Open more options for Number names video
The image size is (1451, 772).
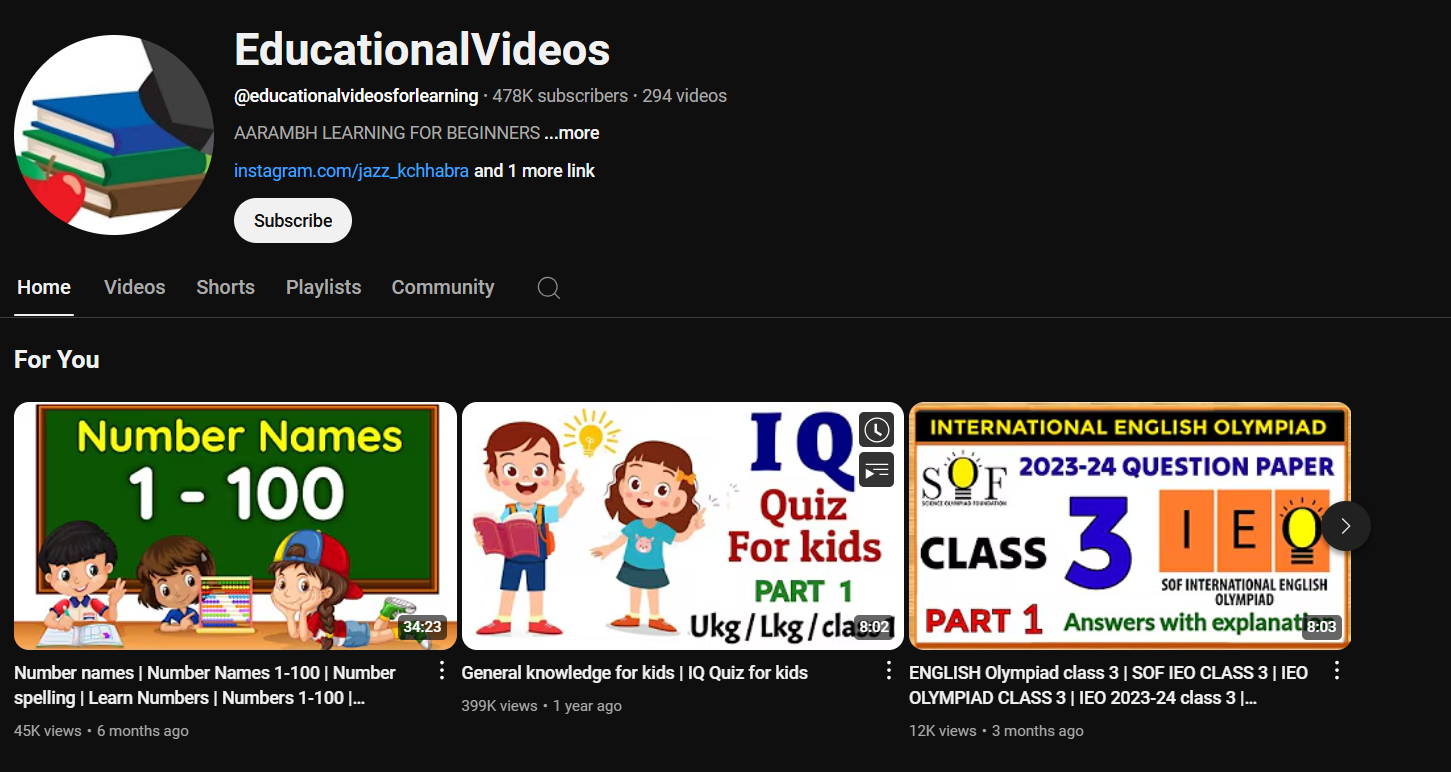click(442, 671)
